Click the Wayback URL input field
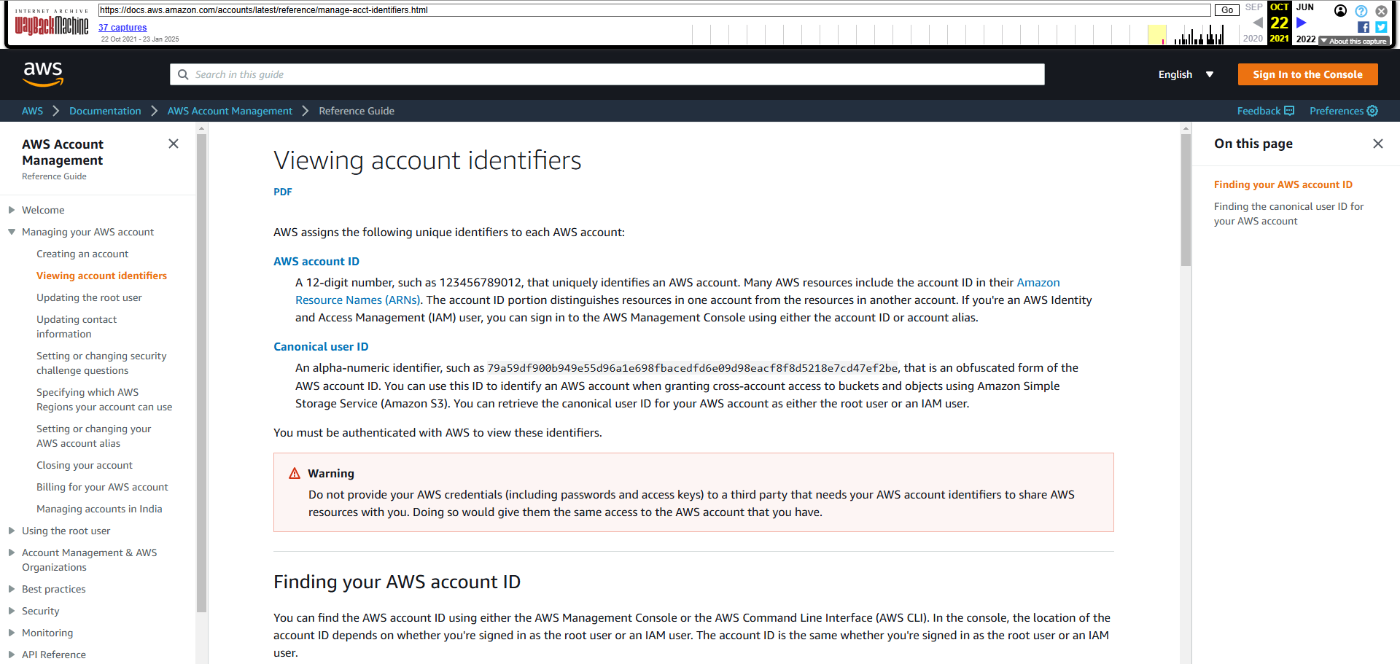The height and width of the screenshot is (664, 1400). [x=654, y=10]
